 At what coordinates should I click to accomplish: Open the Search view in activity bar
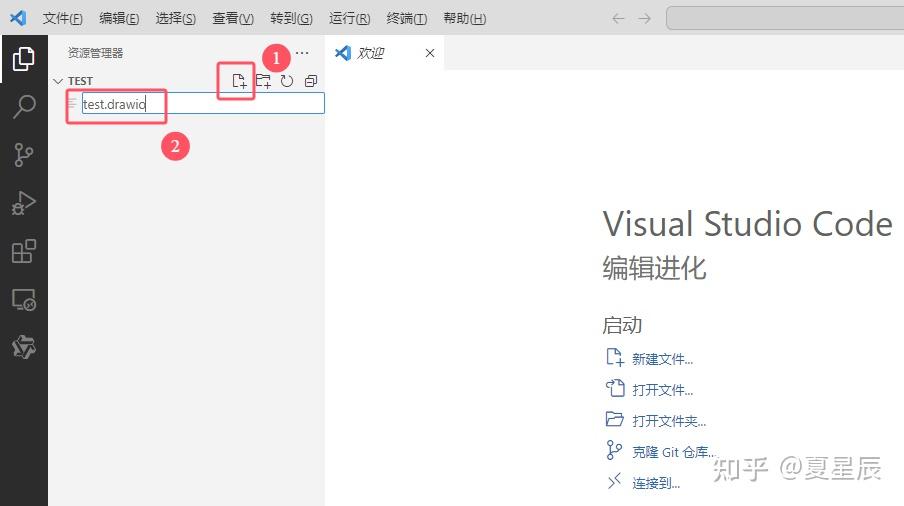[x=24, y=107]
